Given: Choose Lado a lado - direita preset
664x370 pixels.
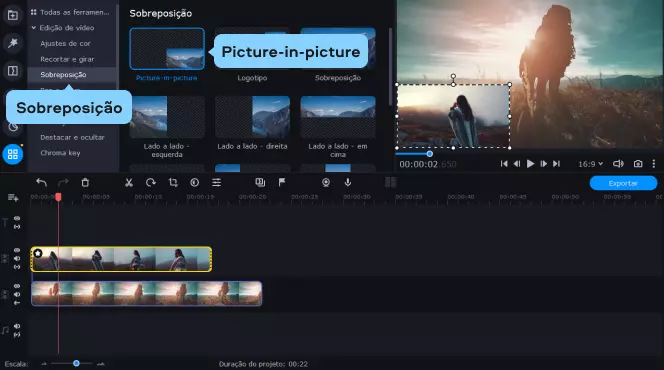Looking at the screenshot, I should click(252, 117).
